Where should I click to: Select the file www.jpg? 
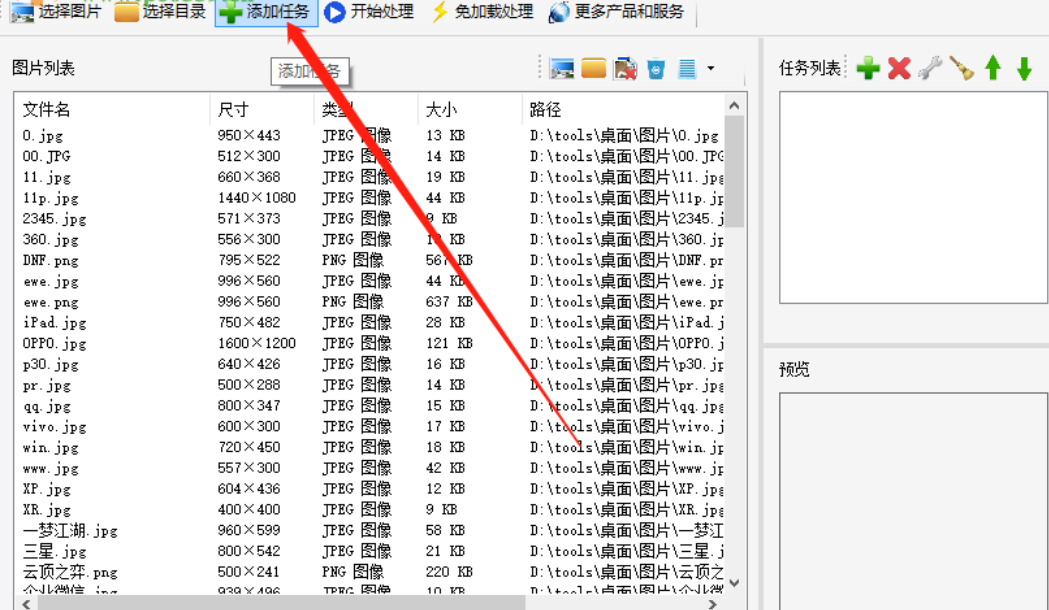tap(50, 468)
